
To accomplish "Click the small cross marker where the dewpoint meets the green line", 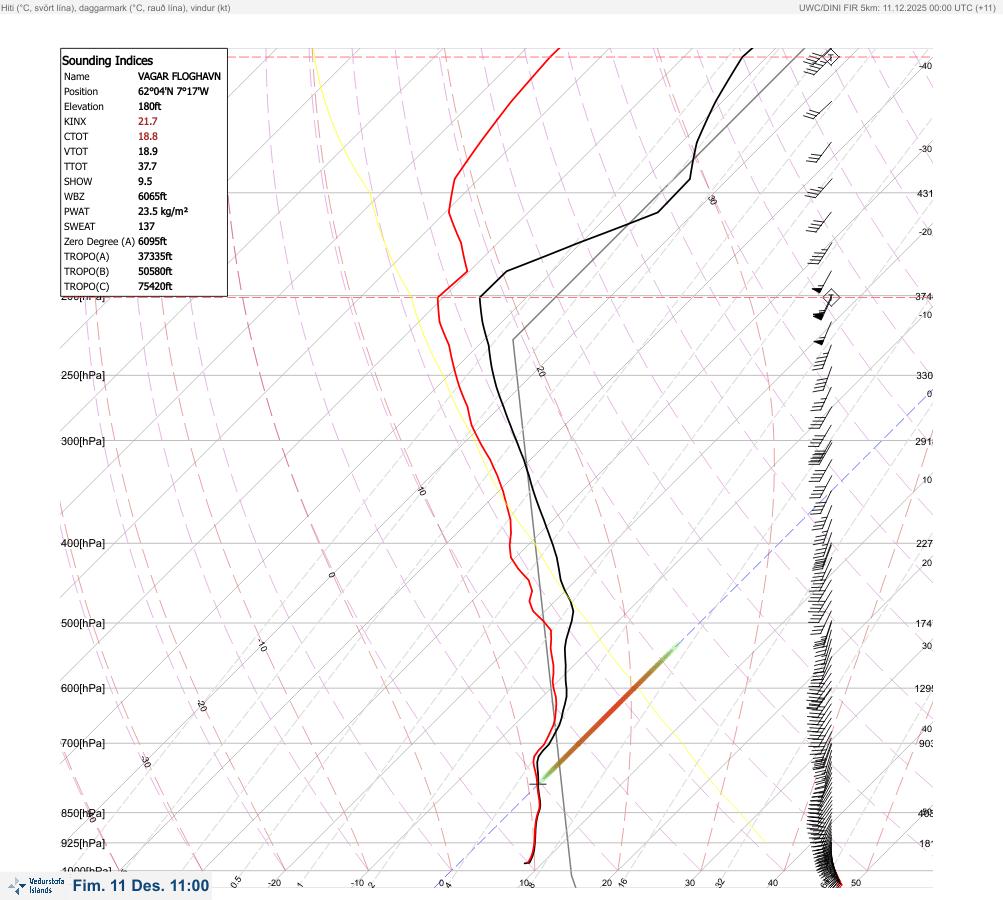I will click(538, 784).
